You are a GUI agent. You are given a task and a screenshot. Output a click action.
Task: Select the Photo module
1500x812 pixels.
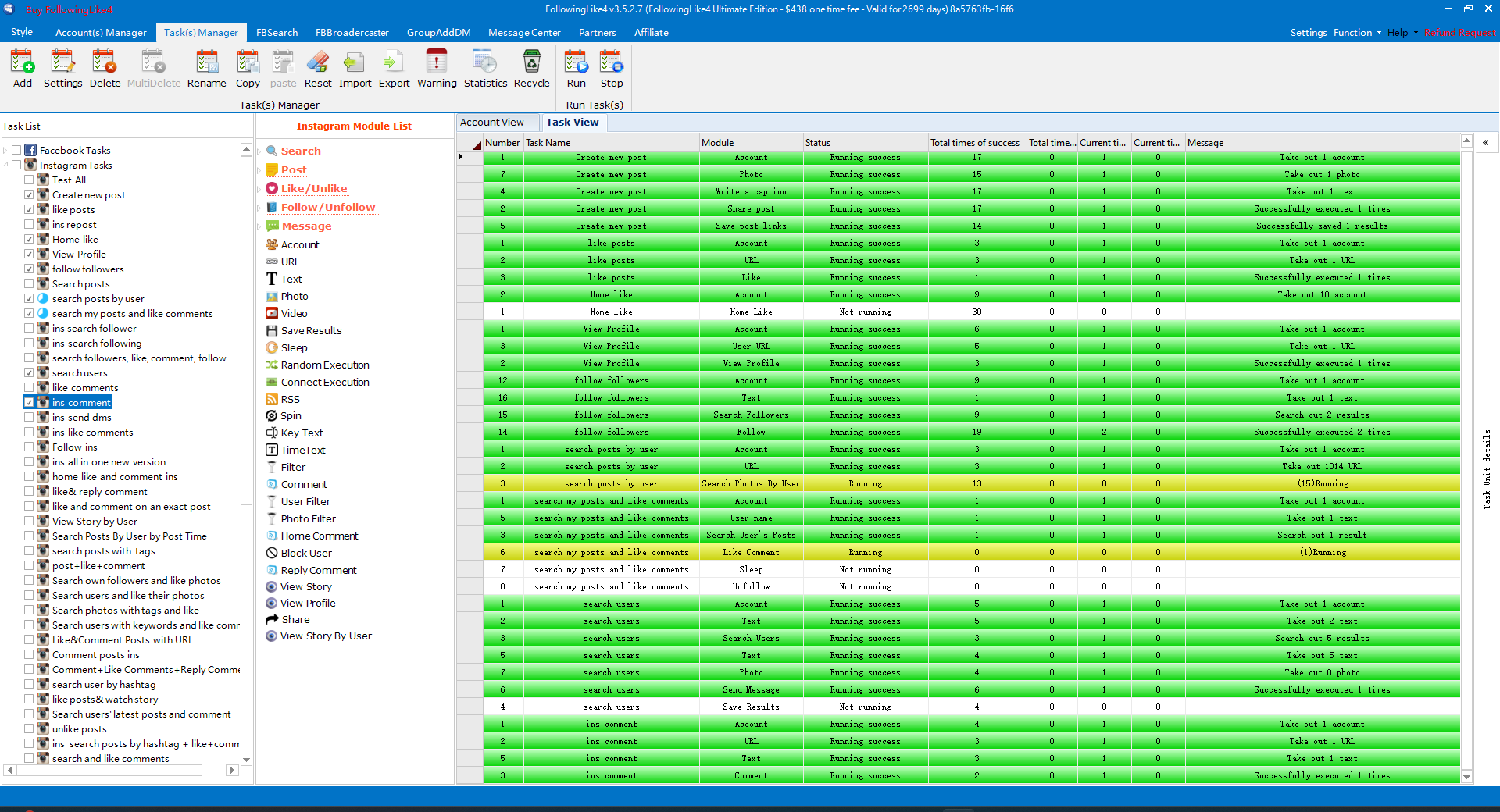click(295, 296)
